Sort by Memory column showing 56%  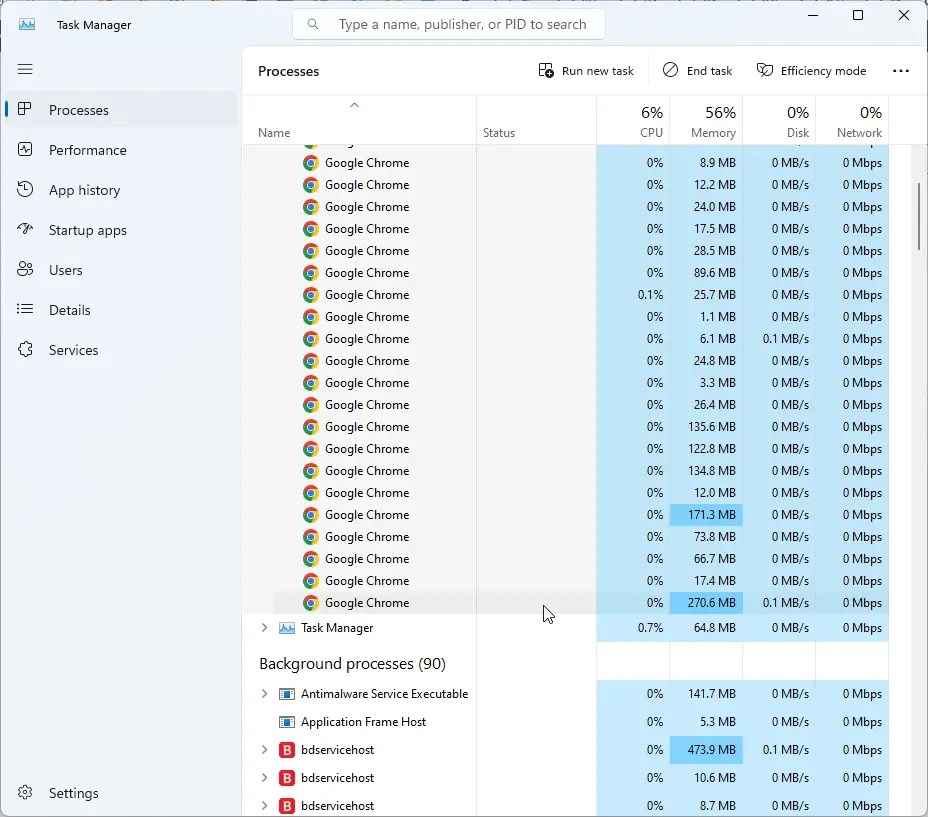706,121
